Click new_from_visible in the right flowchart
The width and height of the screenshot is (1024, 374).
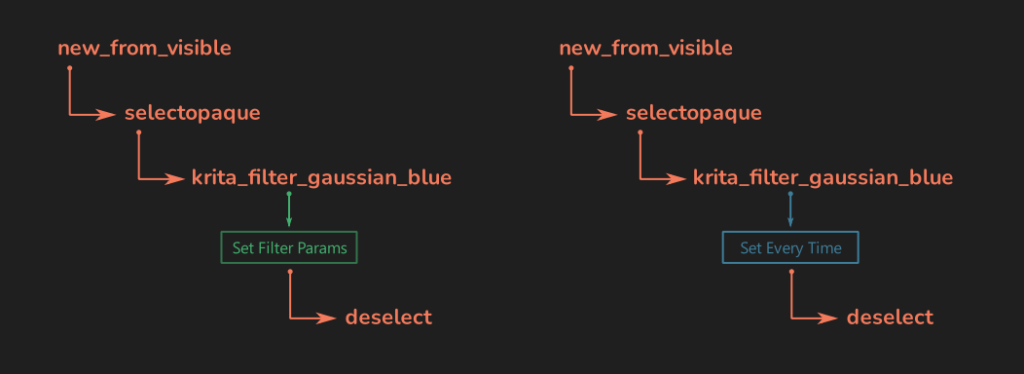(646, 48)
